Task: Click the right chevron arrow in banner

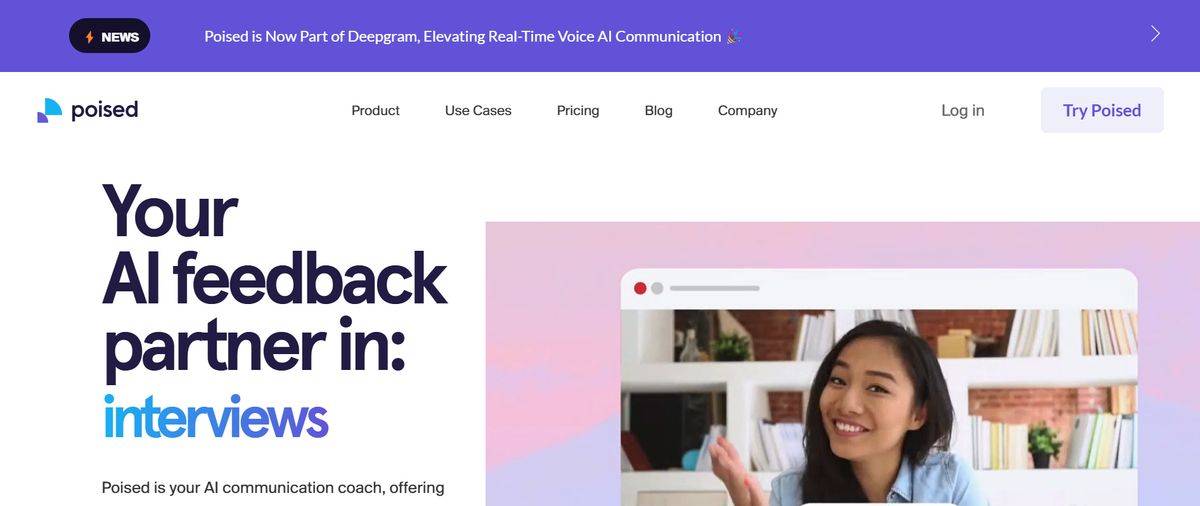Action: click(1155, 34)
